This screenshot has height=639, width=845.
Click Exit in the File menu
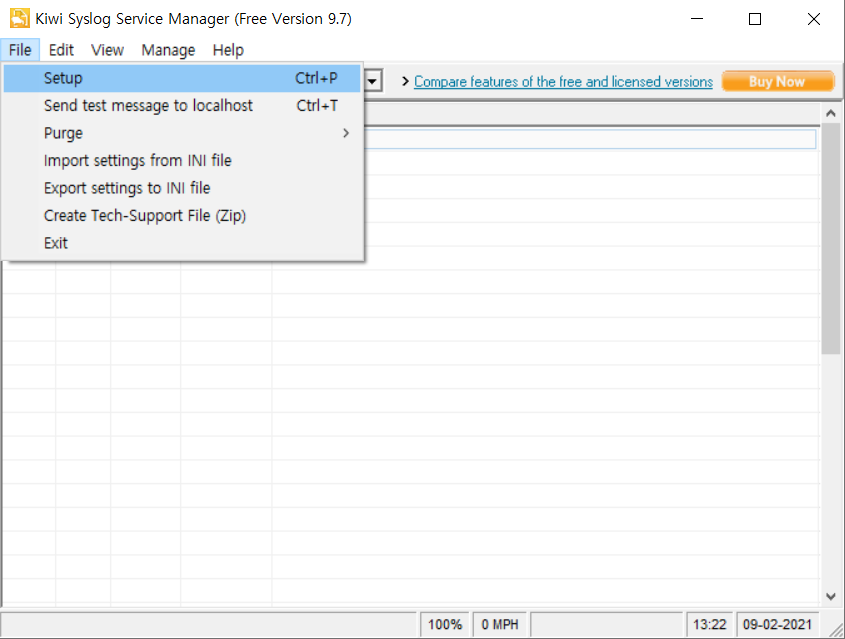point(182,243)
